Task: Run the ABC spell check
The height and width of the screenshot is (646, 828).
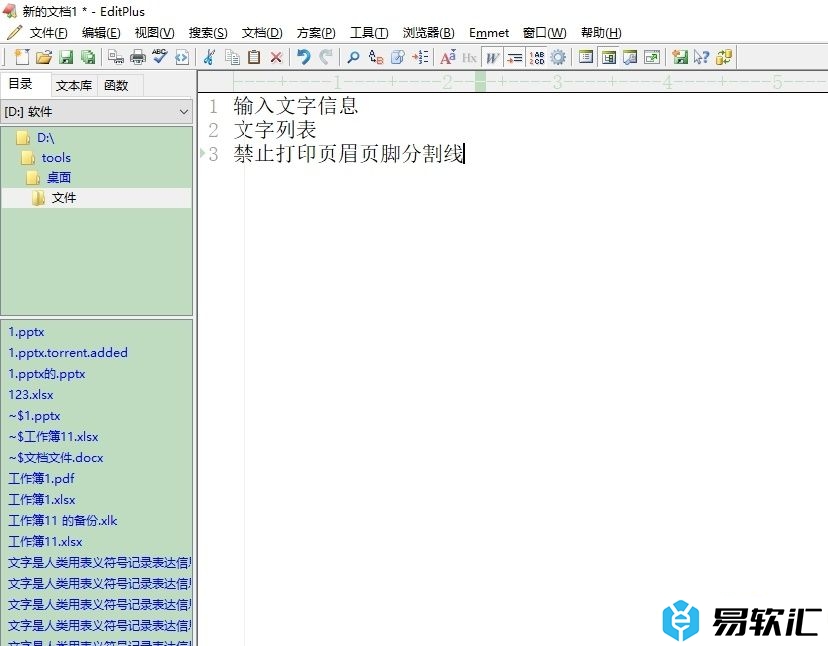Action: click(x=159, y=57)
